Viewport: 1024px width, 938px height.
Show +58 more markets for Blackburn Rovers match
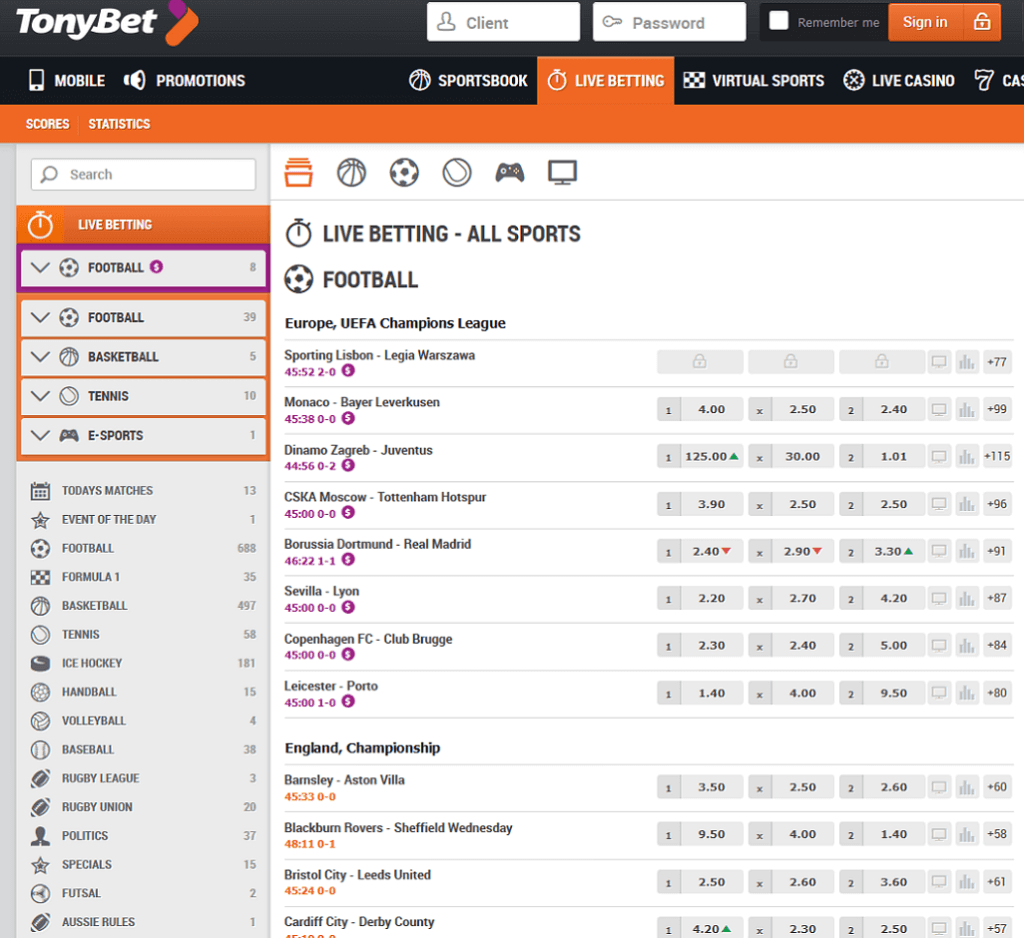click(997, 834)
